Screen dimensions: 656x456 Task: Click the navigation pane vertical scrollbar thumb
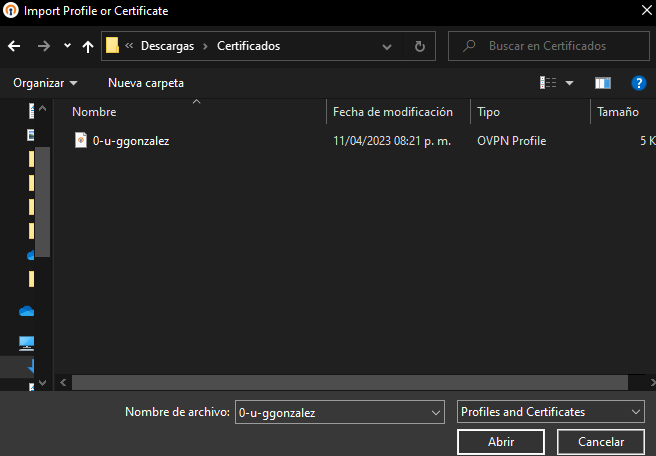(42, 202)
